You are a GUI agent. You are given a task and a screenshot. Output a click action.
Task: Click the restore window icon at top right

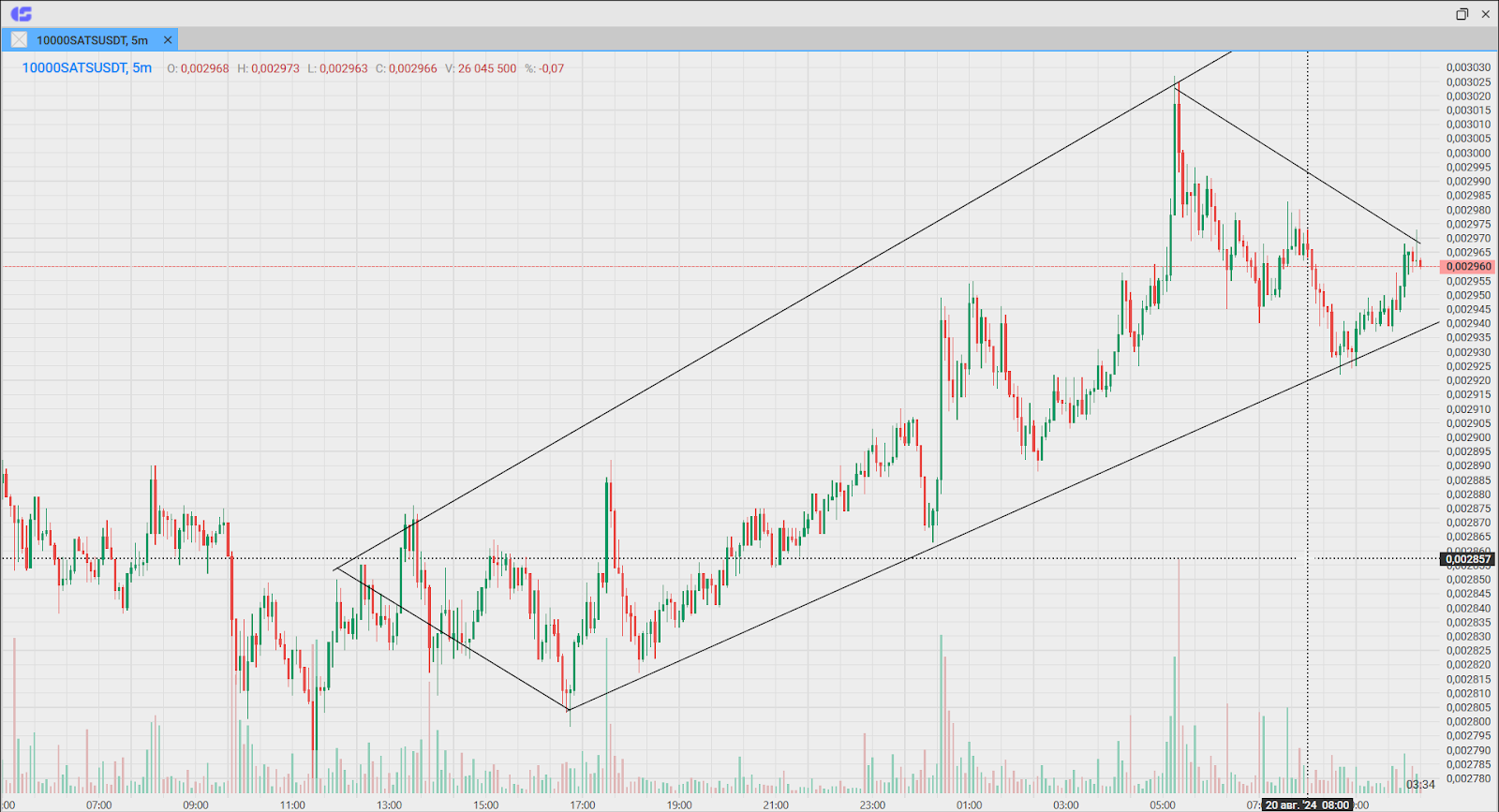coord(1462,14)
